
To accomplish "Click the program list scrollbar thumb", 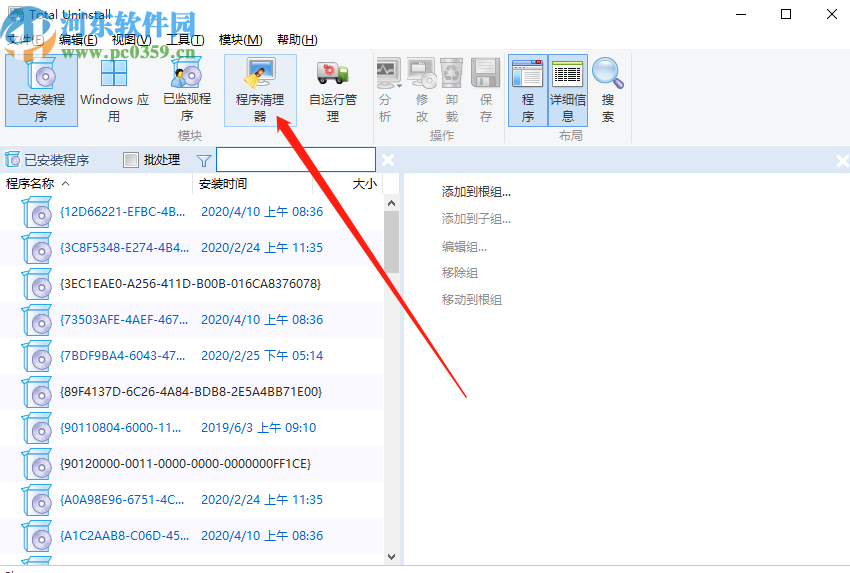I will (x=391, y=242).
